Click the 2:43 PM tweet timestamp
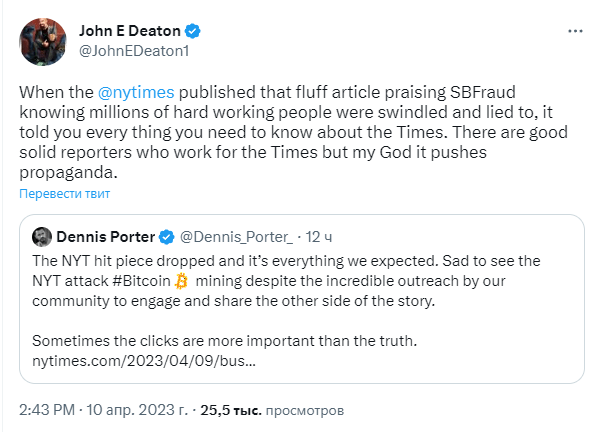Viewport: 599px width, 432px height. 47,410
